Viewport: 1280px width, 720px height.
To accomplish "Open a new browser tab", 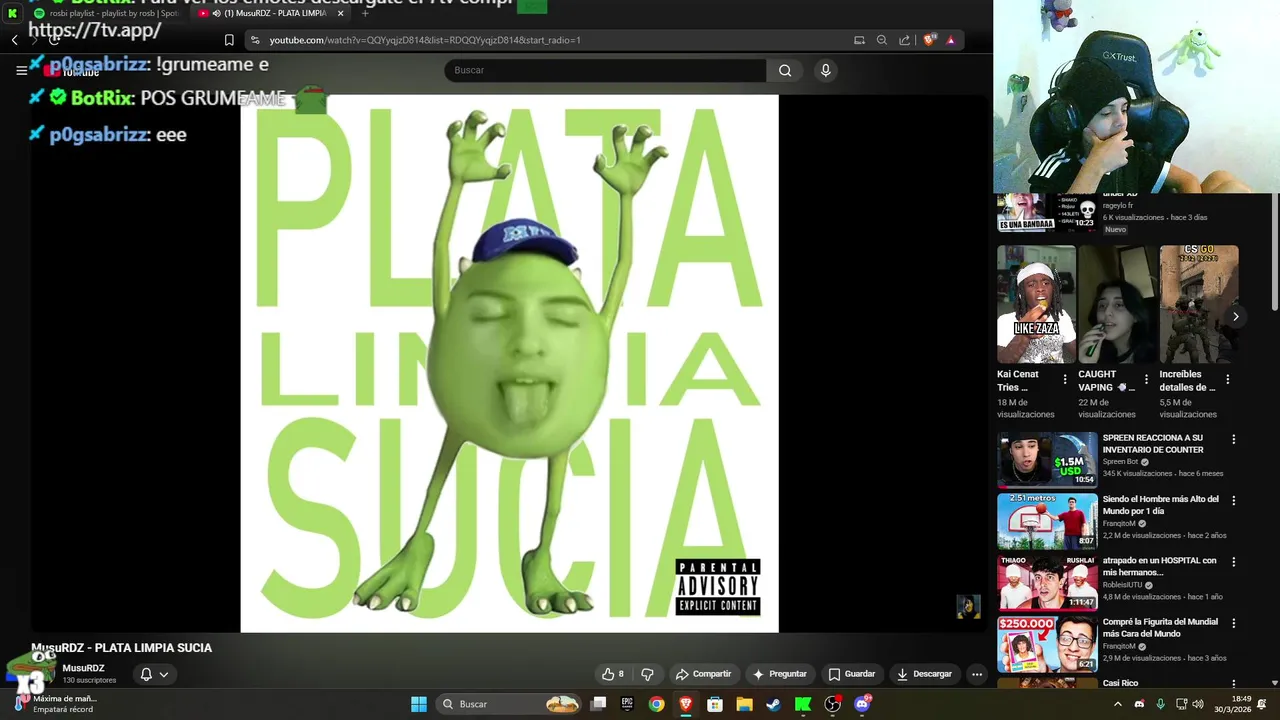I will (x=364, y=13).
